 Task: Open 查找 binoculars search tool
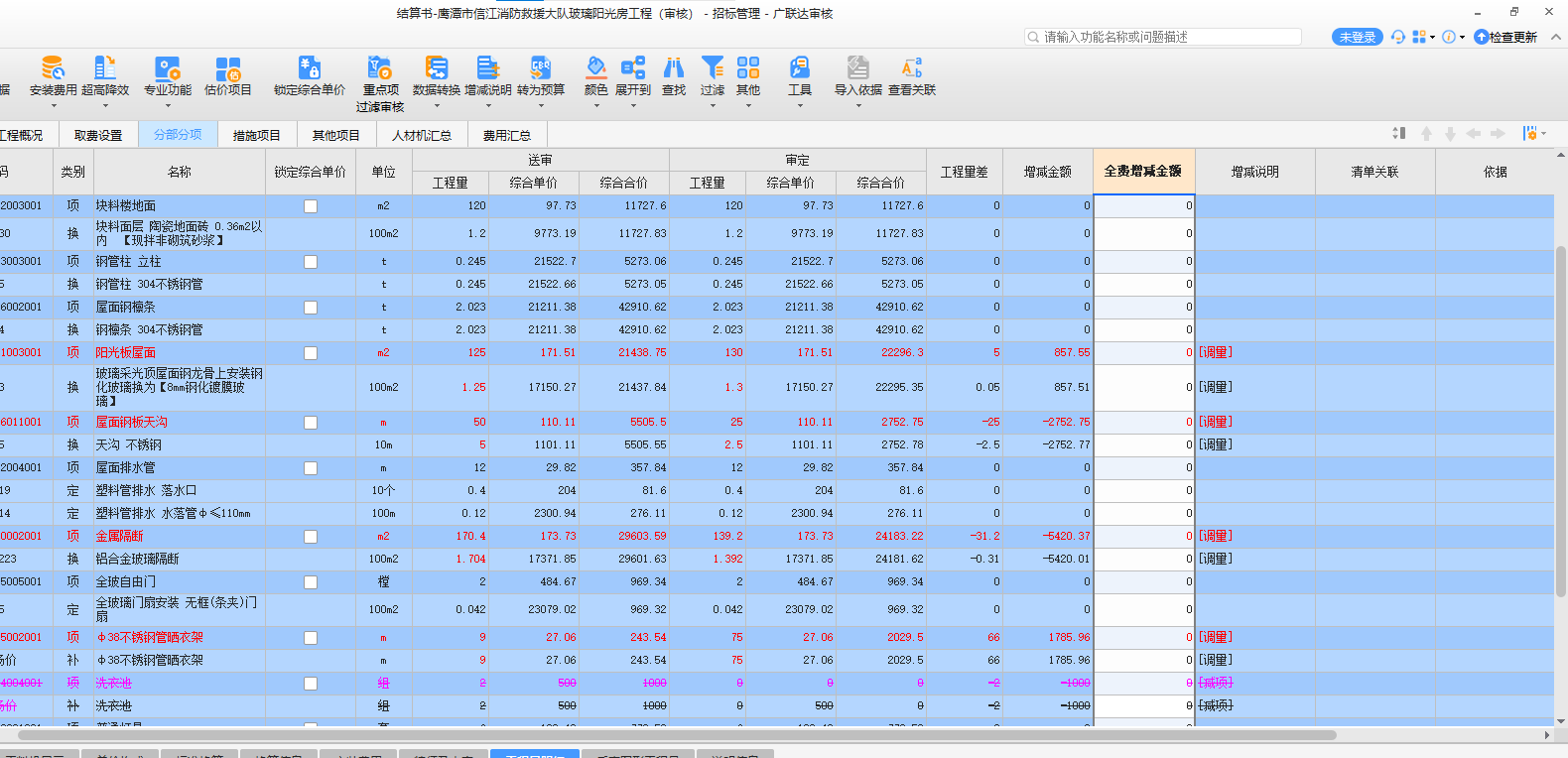tap(674, 68)
